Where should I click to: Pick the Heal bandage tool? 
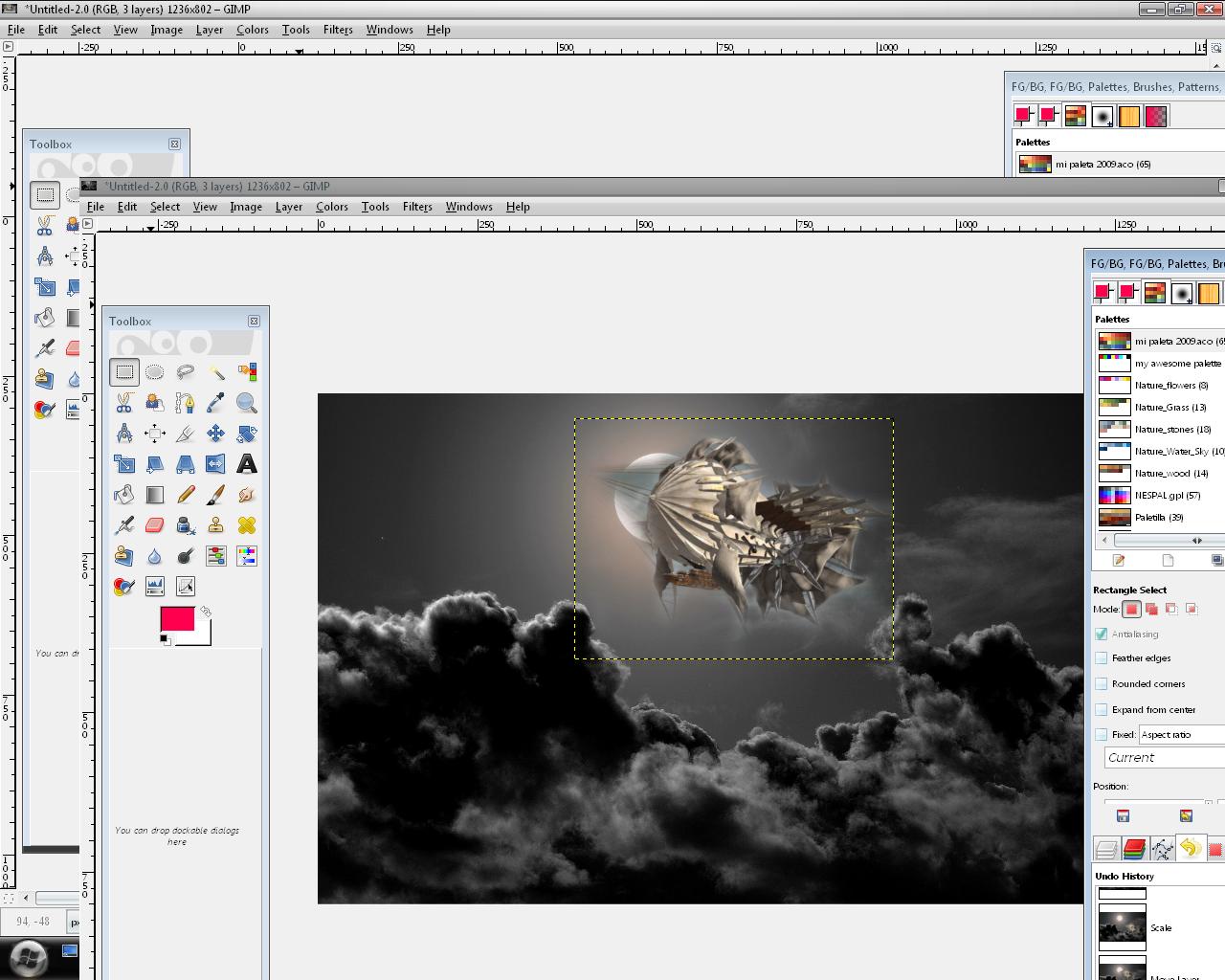[x=247, y=525]
